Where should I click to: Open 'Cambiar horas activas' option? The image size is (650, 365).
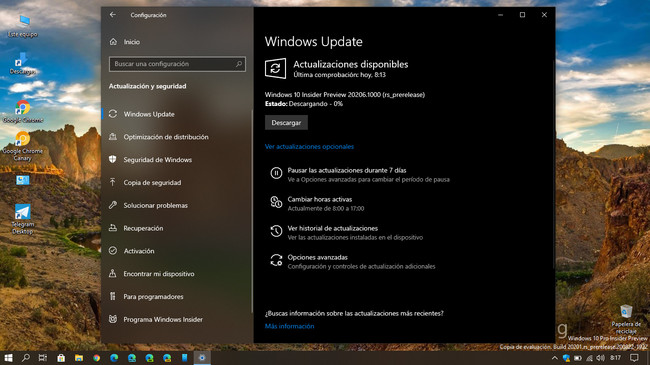click(320, 199)
